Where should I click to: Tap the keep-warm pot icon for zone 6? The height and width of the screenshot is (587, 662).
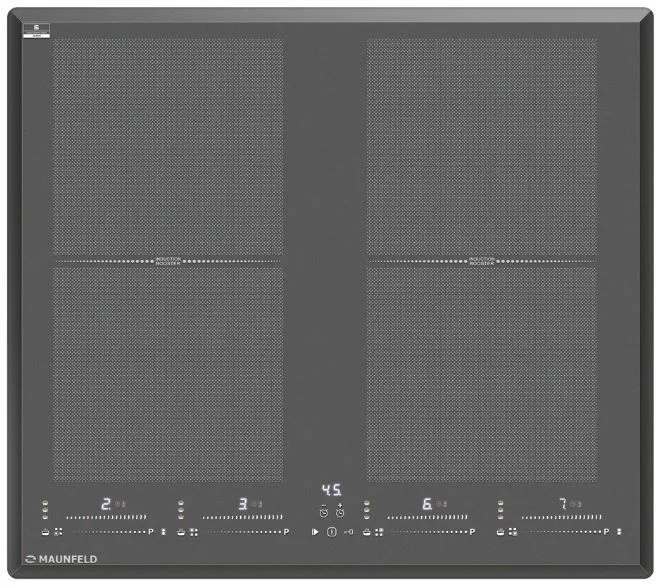(367, 532)
